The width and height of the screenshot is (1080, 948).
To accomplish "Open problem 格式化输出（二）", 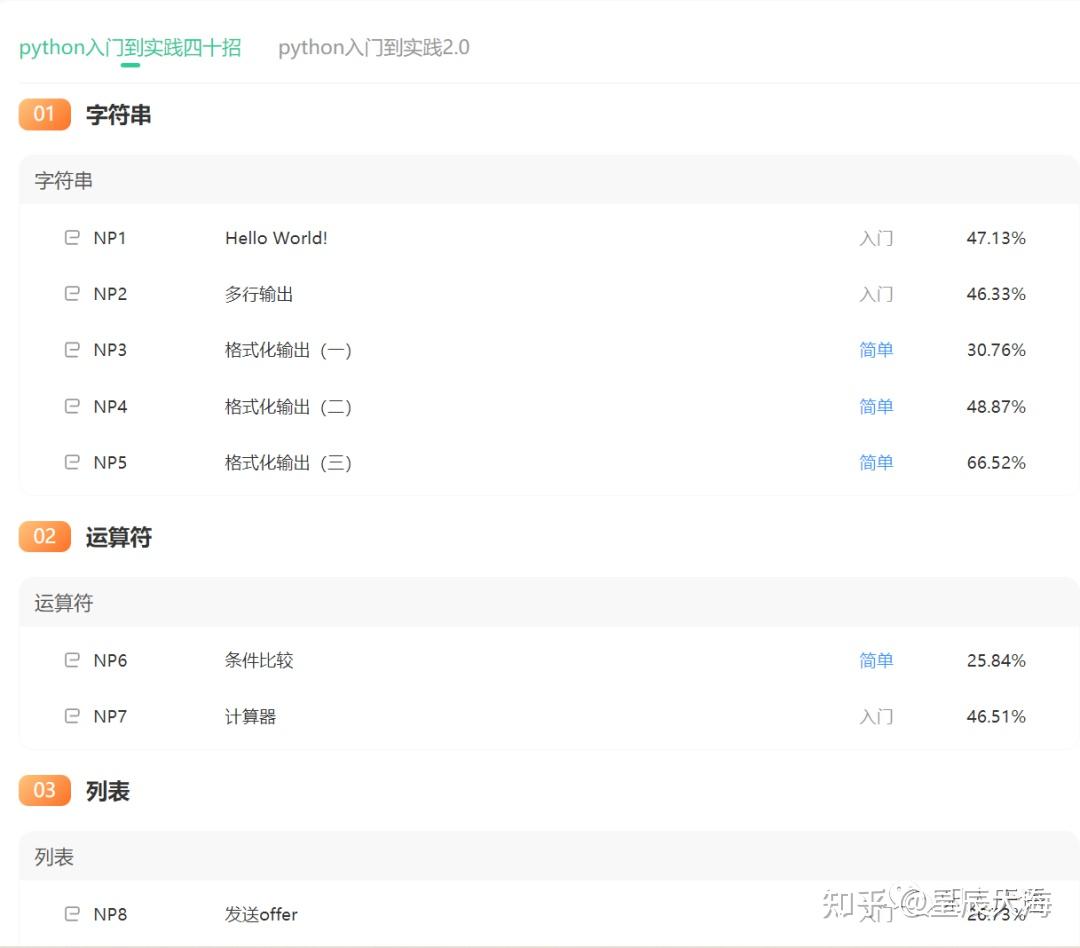I will [x=288, y=406].
